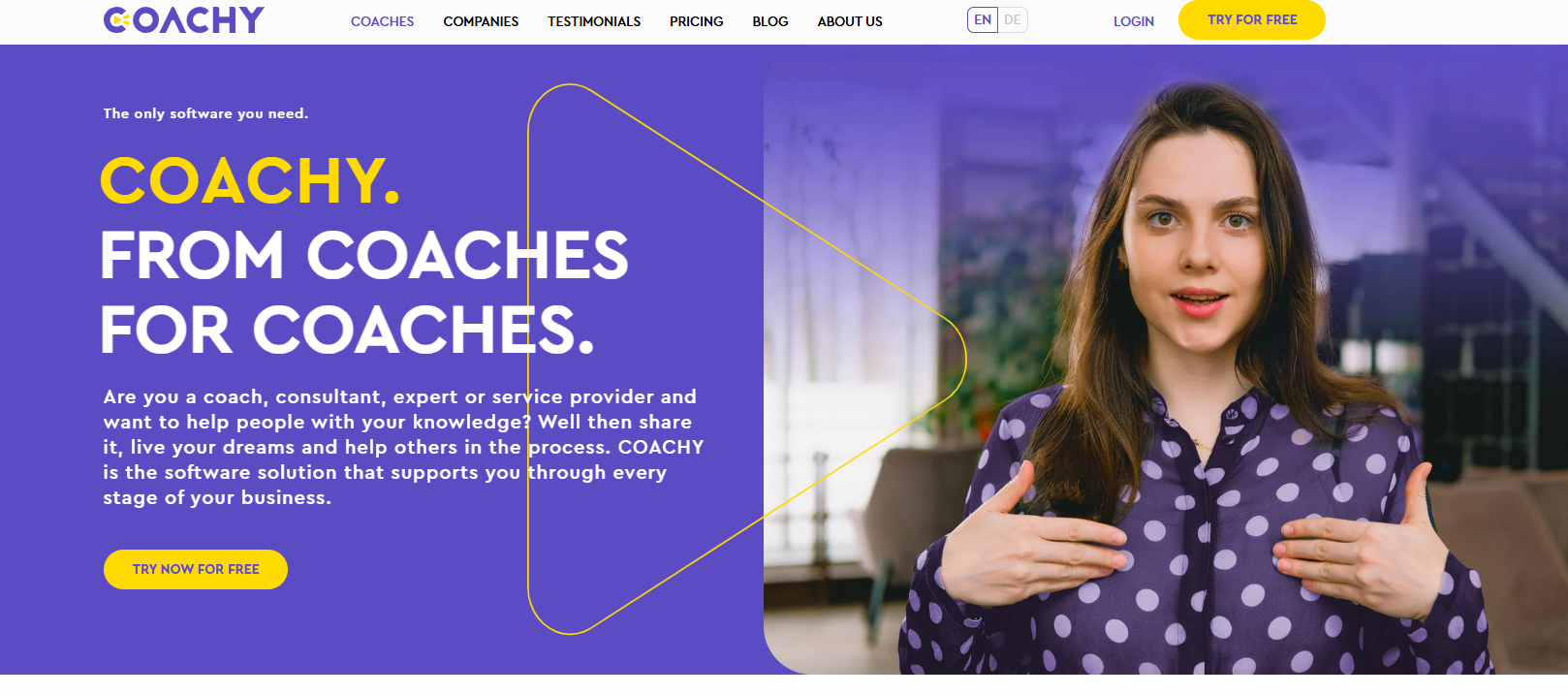1568x695 pixels.
Task: Open the BLOG link
Action: click(x=770, y=21)
